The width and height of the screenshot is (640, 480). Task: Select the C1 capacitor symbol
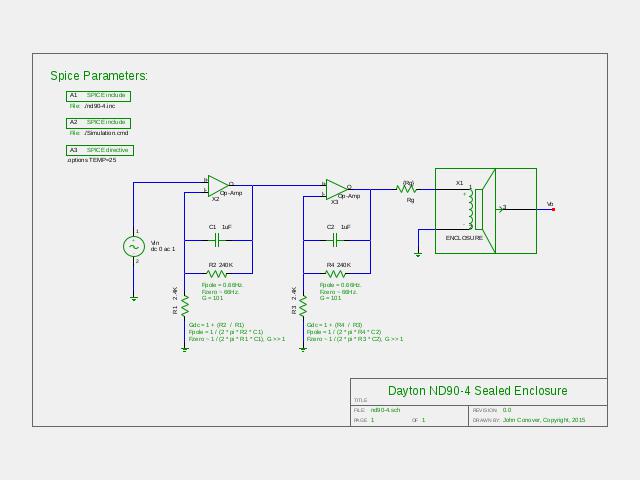pyautogui.click(x=217, y=240)
